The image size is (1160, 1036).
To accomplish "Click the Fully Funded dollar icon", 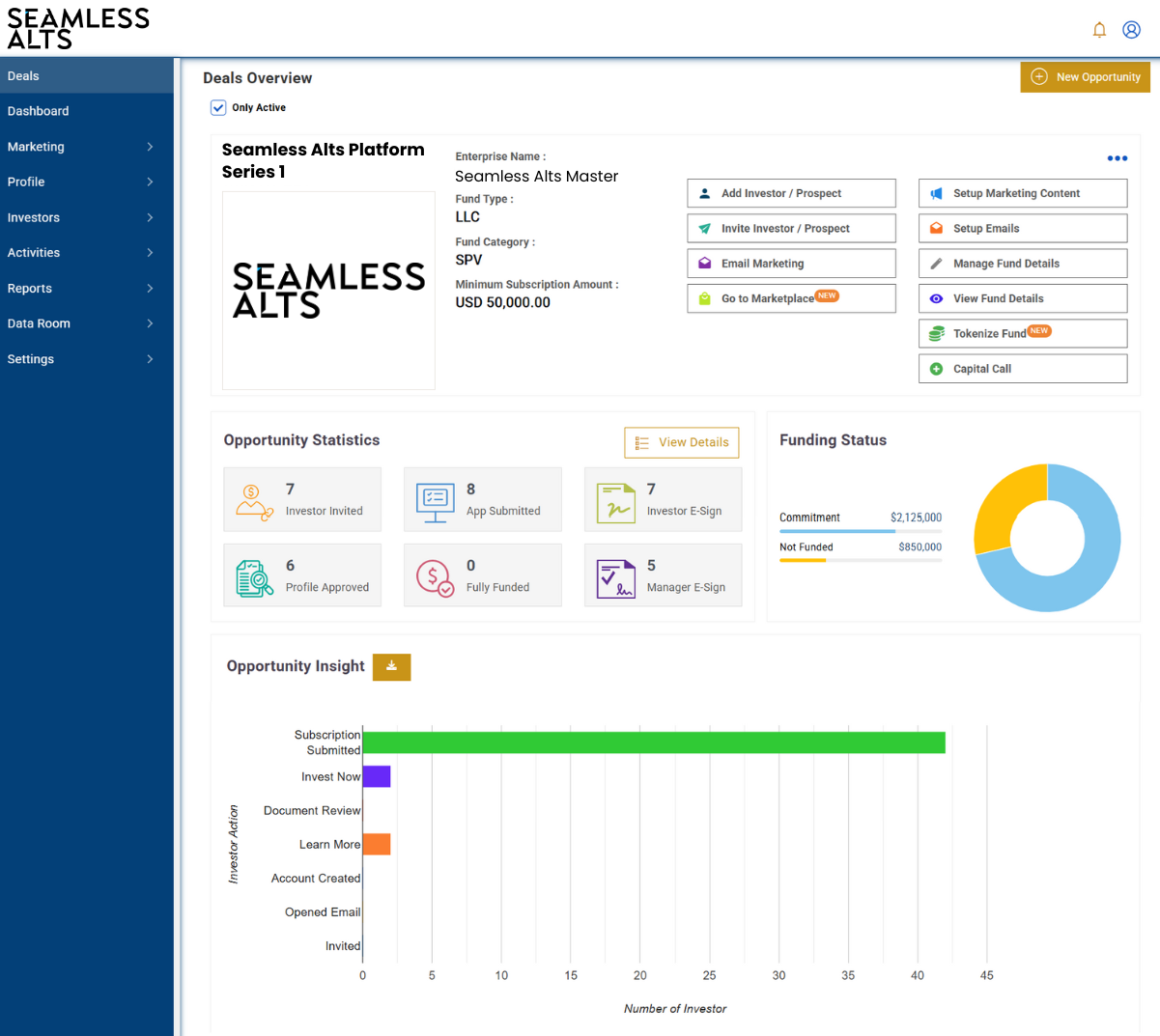I will tap(435, 578).
